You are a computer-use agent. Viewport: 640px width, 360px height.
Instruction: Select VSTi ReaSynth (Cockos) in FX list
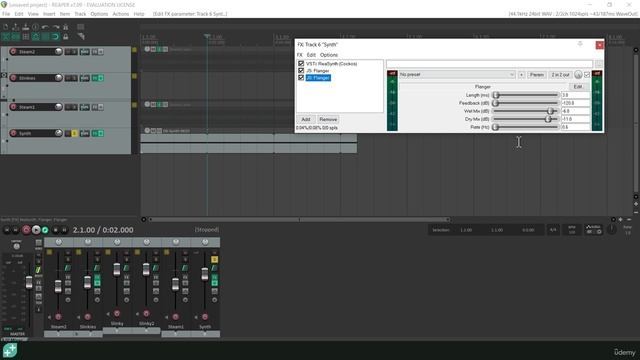click(x=331, y=64)
